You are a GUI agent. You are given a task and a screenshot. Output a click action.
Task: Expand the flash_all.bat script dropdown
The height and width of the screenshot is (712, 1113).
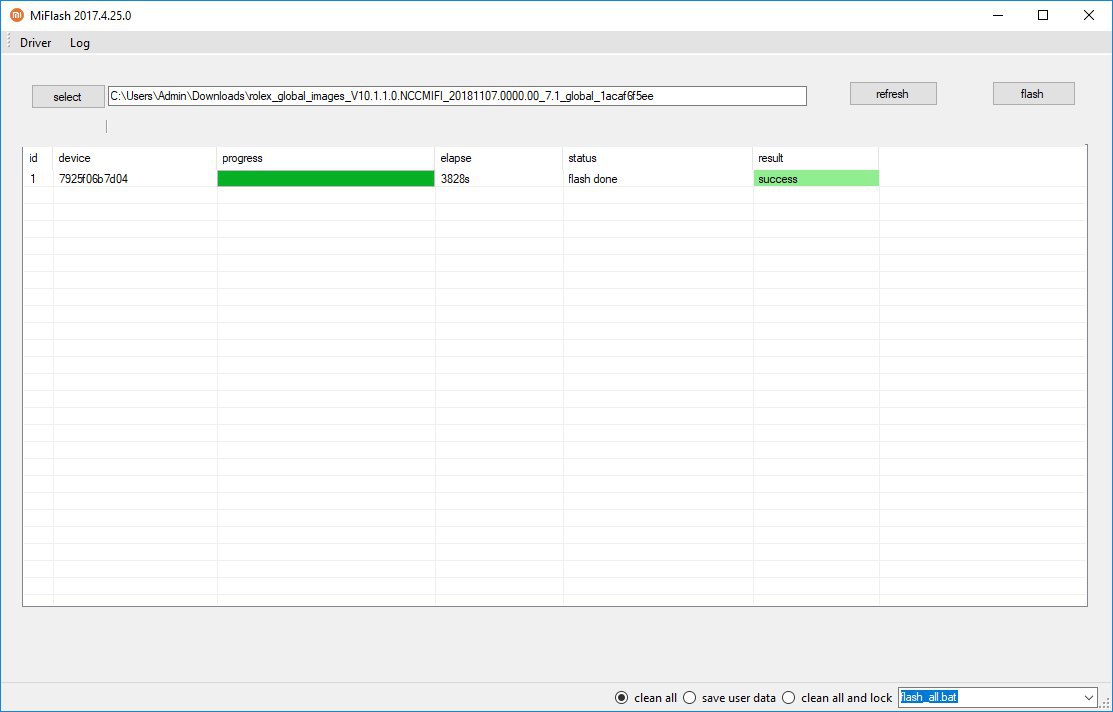pos(1089,698)
